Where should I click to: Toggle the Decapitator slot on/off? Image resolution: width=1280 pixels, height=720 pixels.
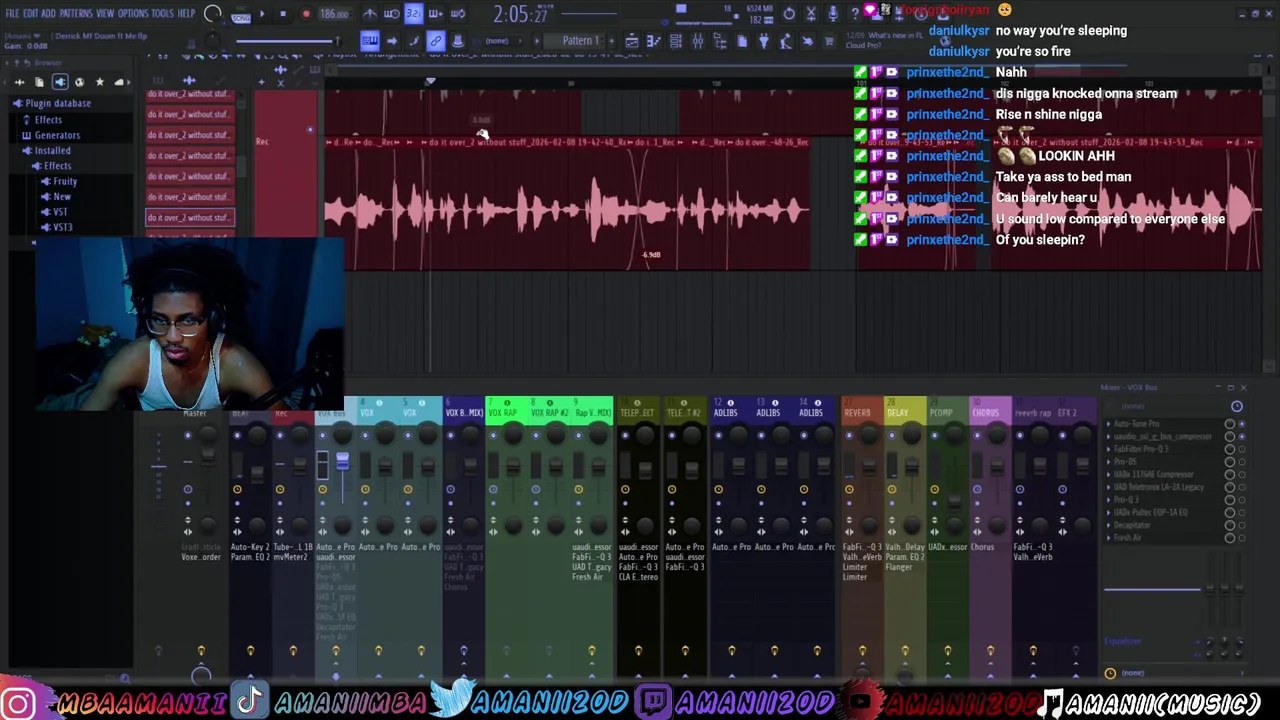1242,525
